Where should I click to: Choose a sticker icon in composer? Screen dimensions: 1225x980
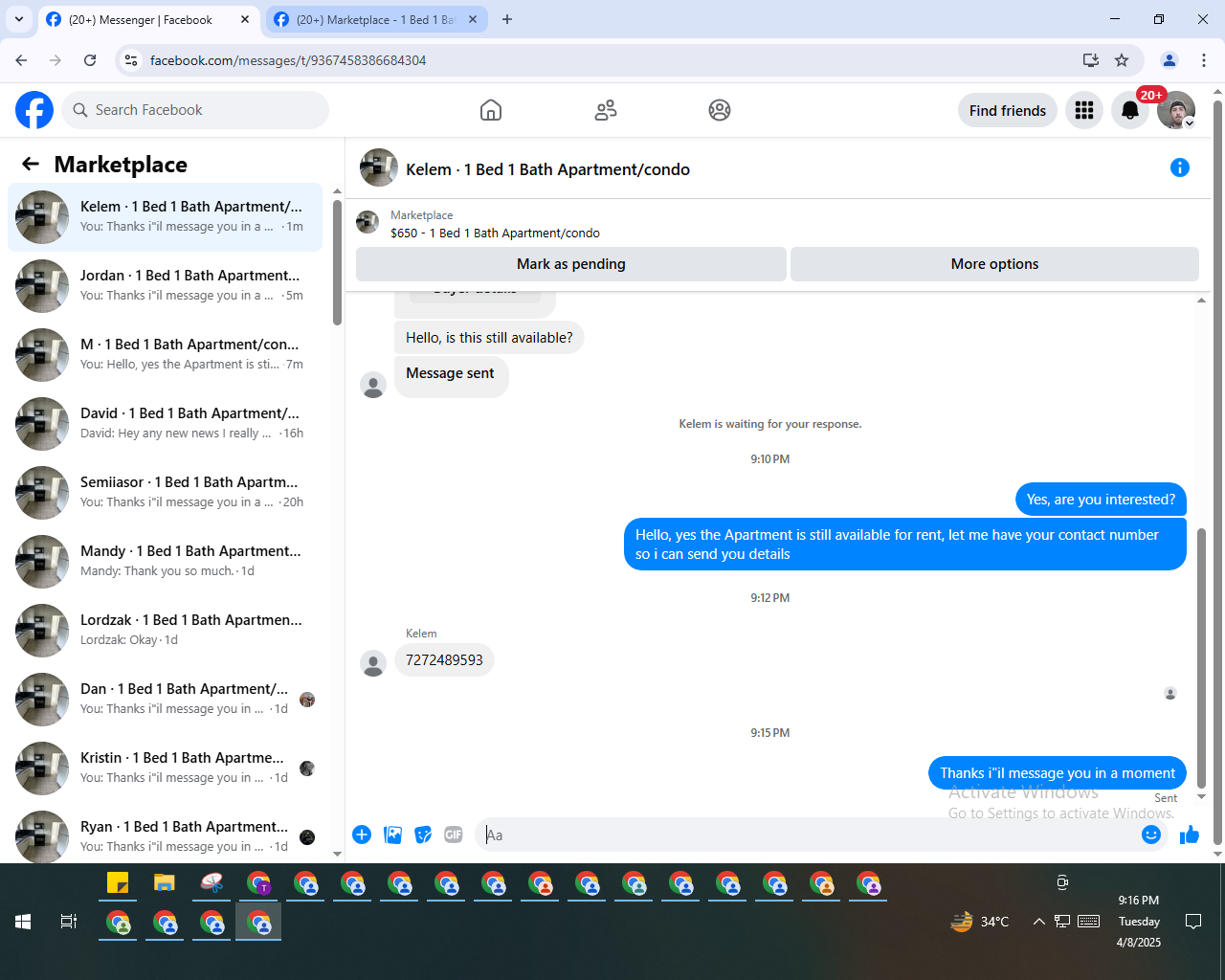[x=423, y=835]
